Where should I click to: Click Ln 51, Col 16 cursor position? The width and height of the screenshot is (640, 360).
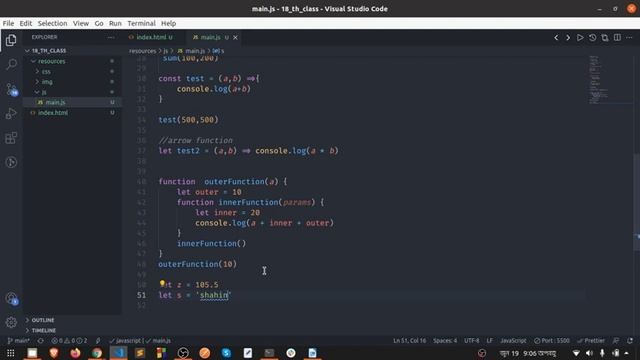pyautogui.click(x=409, y=340)
